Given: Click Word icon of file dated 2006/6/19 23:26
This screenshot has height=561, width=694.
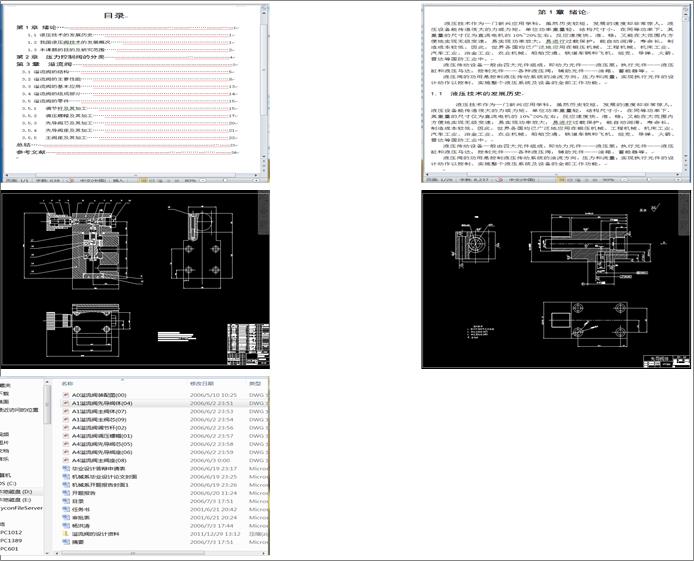Looking at the screenshot, I should 66,485.
